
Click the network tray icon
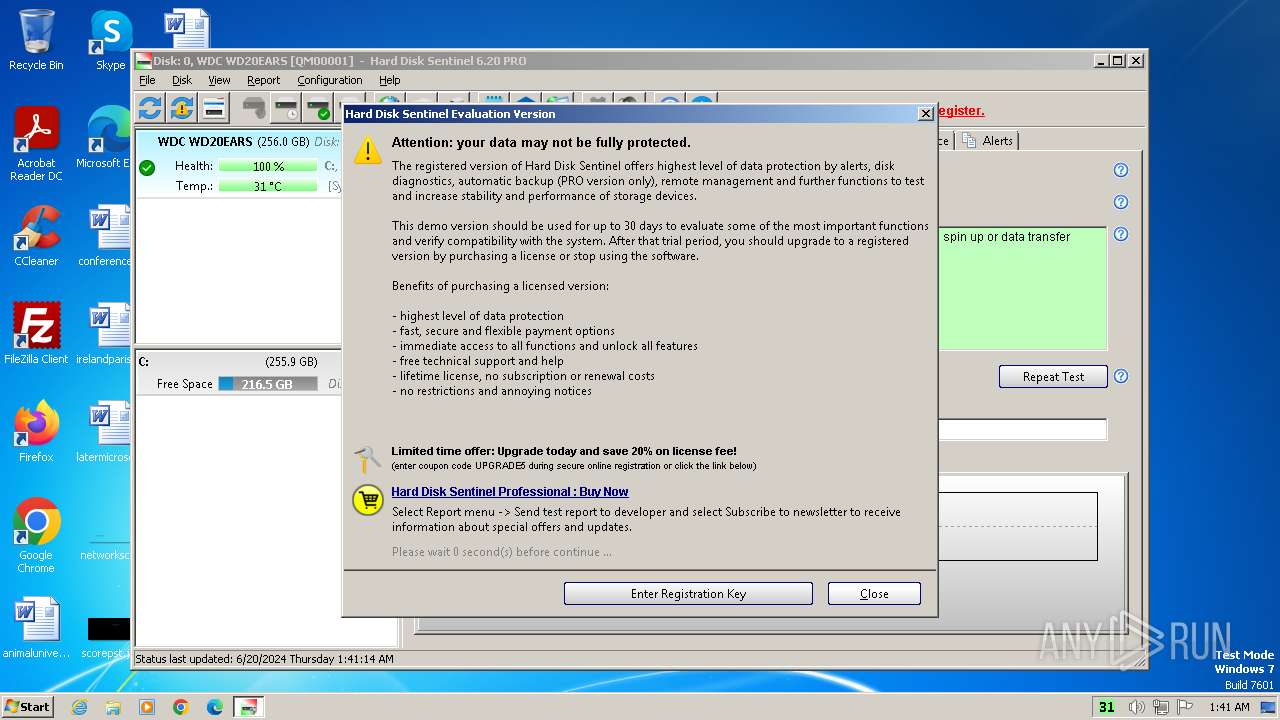point(1161,707)
